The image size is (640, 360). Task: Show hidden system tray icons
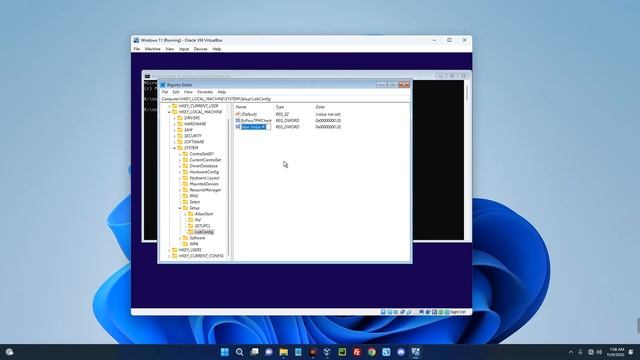coord(571,352)
